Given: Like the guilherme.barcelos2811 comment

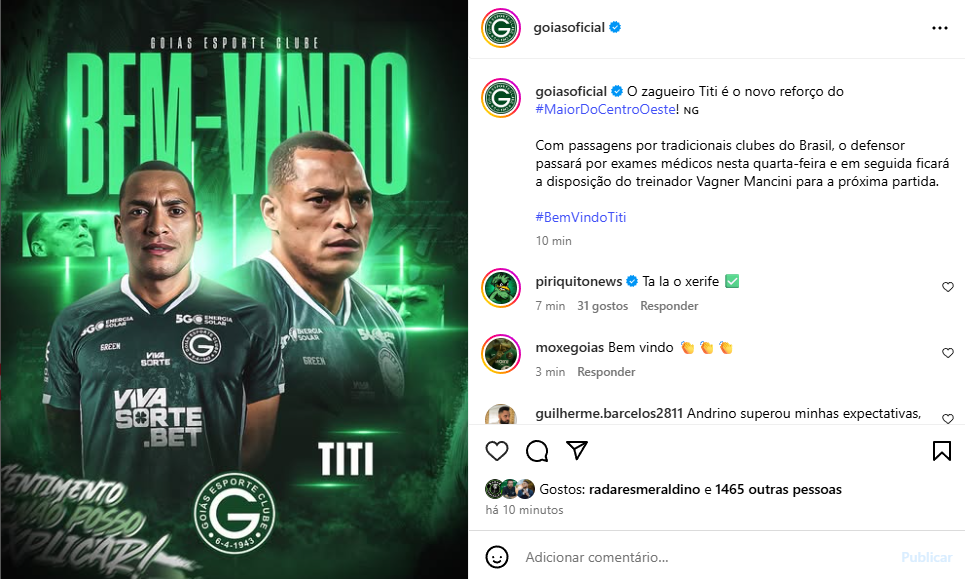Looking at the screenshot, I should click(948, 418).
